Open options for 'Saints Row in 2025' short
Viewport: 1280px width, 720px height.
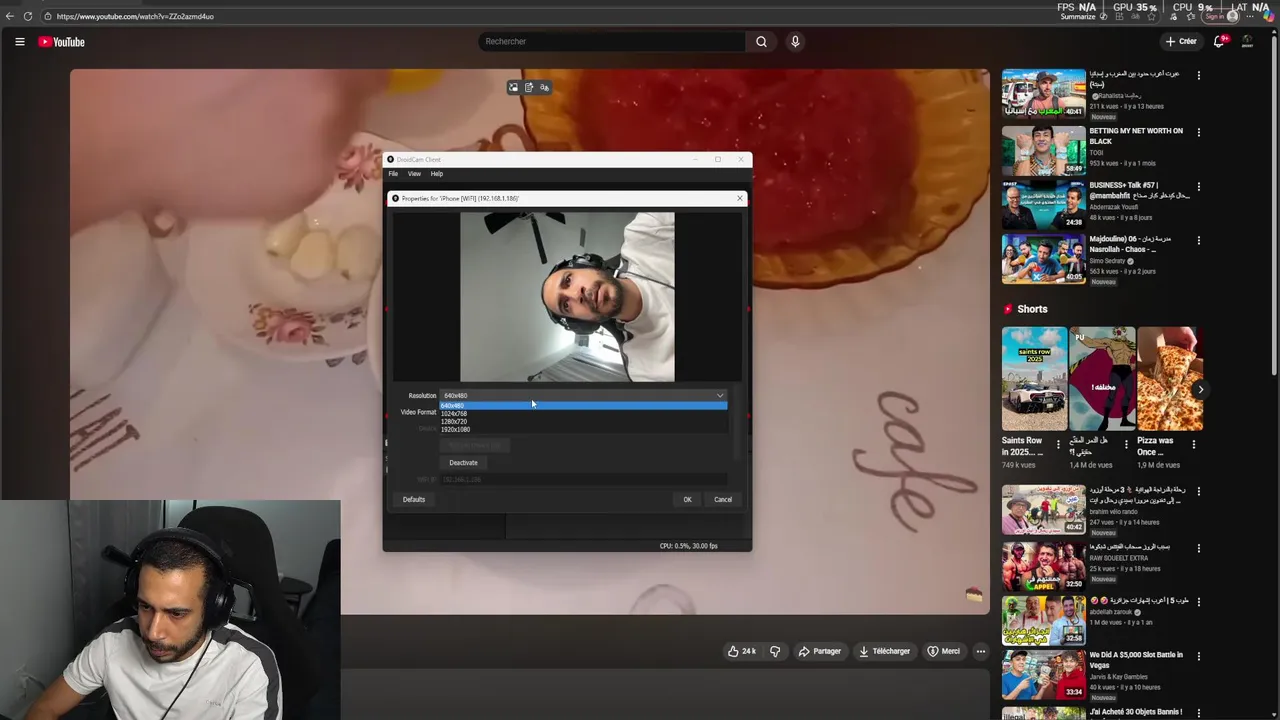(x=1059, y=444)
